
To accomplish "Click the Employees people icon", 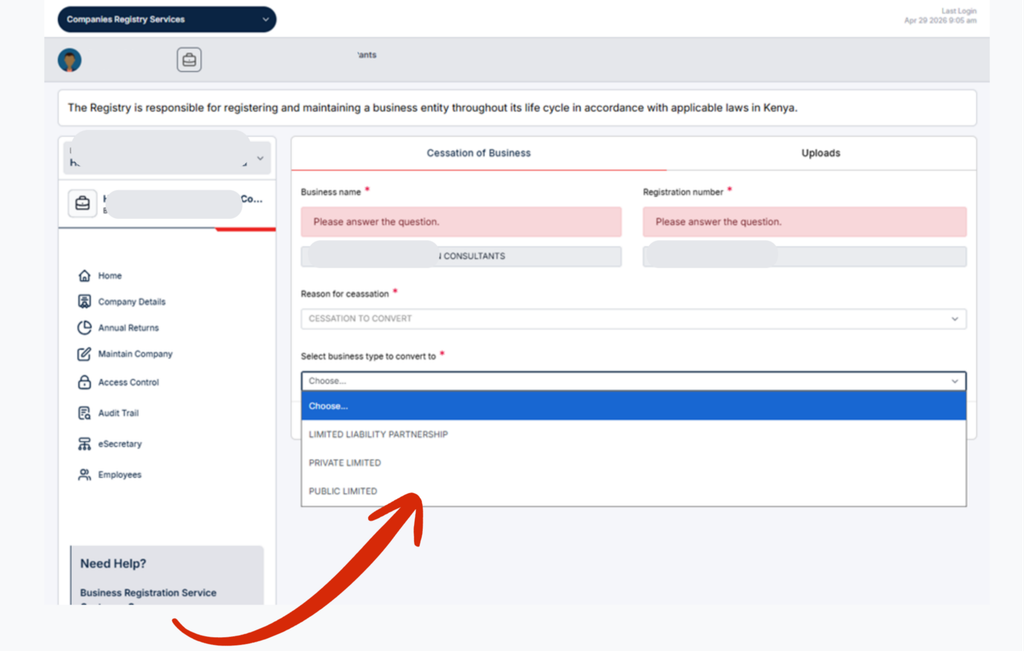I will pyautogui.click(x=84, y=475).
